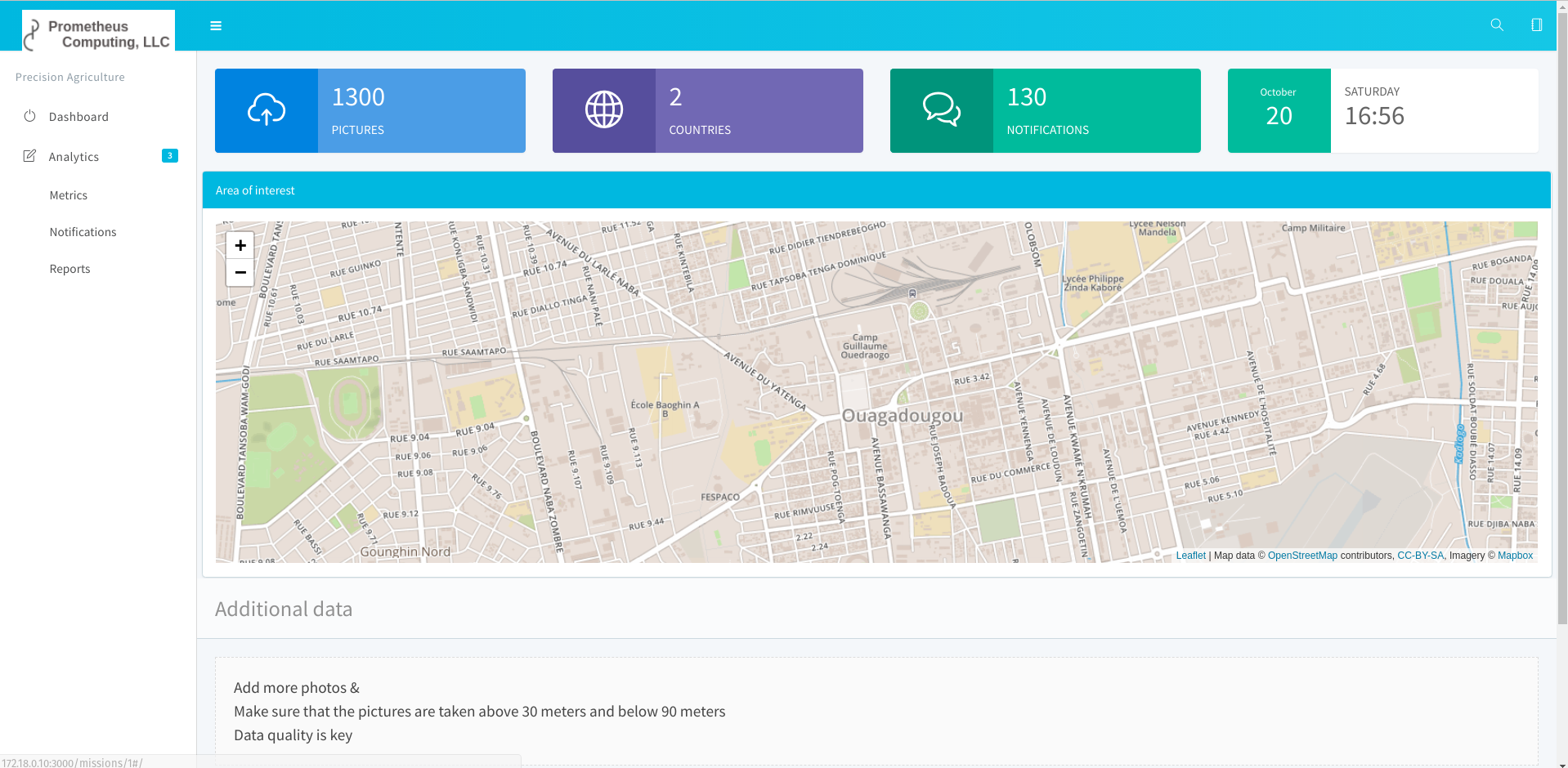Click the Mapbox attribution link
1568x768 pixels.
(x=1515, y=556)
